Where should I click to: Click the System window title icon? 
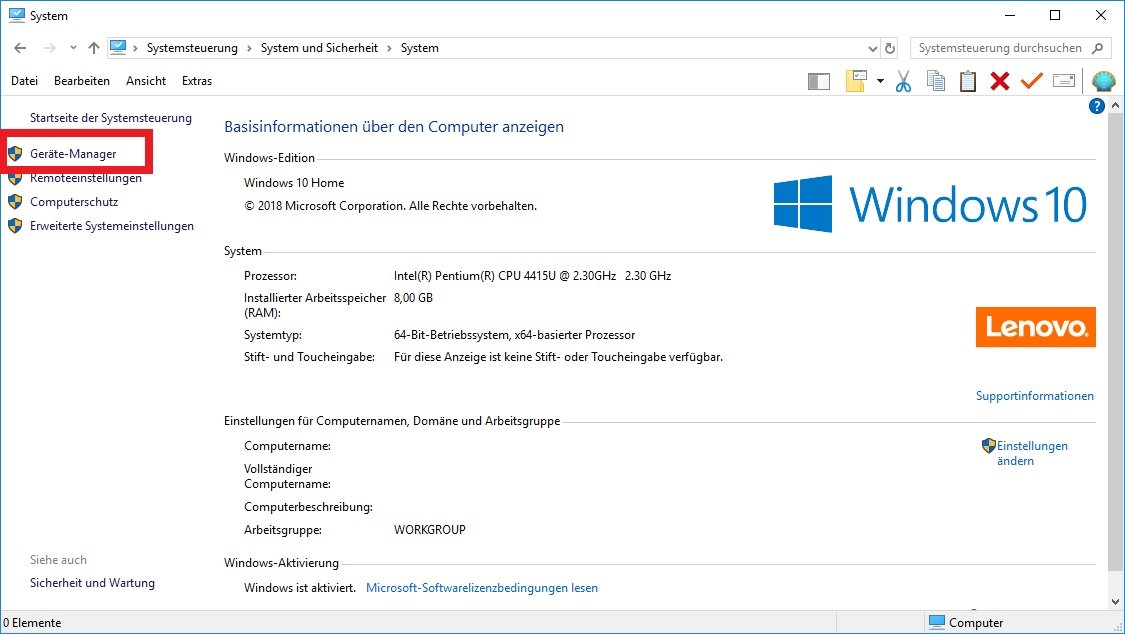pyautogui.click(x=17, y=15)
